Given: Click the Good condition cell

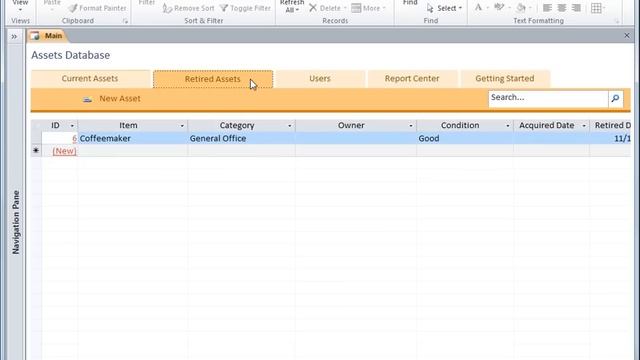Looking at the screenshot, I should point(465,138).
